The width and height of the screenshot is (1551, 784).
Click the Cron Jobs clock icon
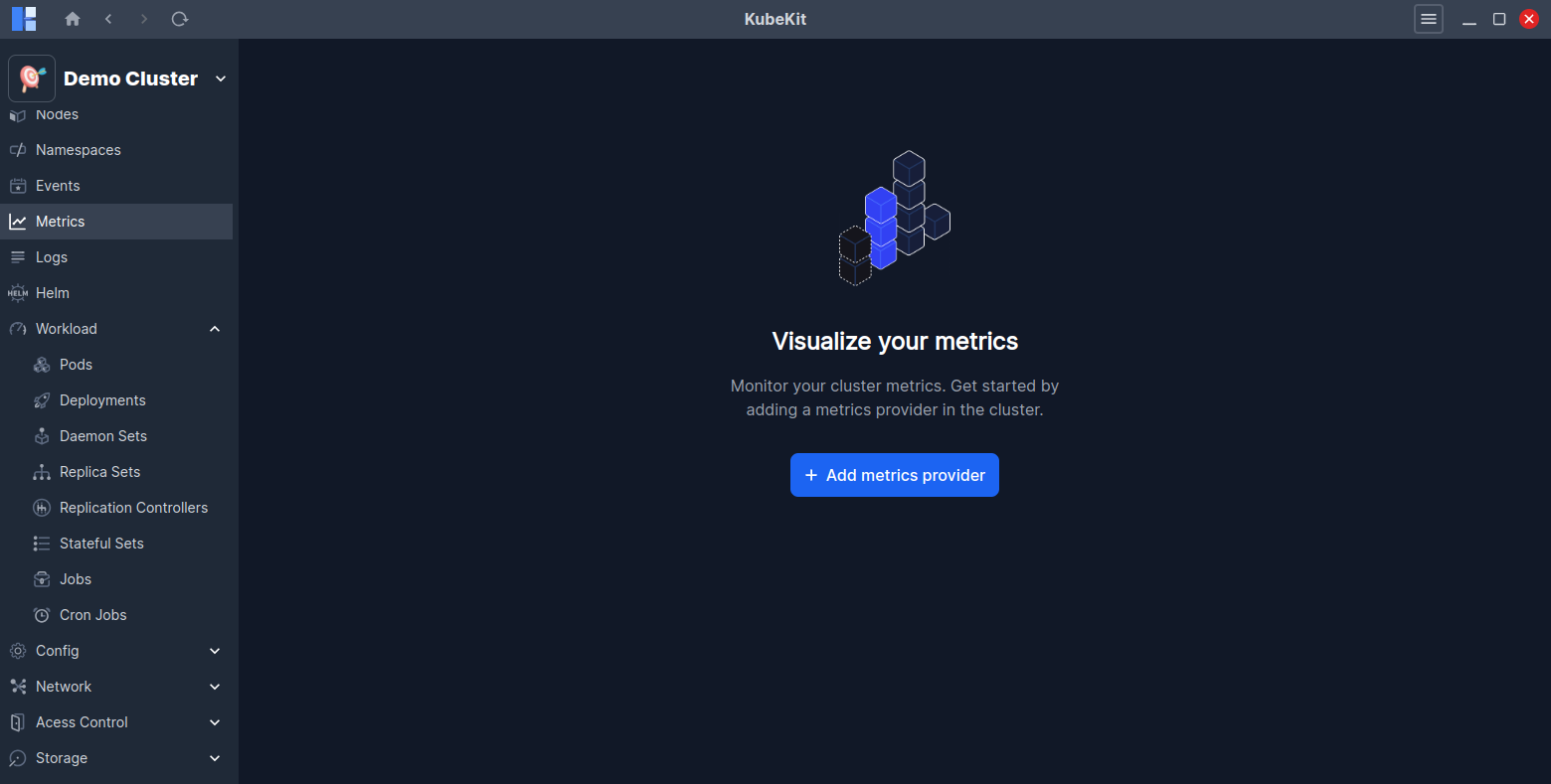pos(42,614)
